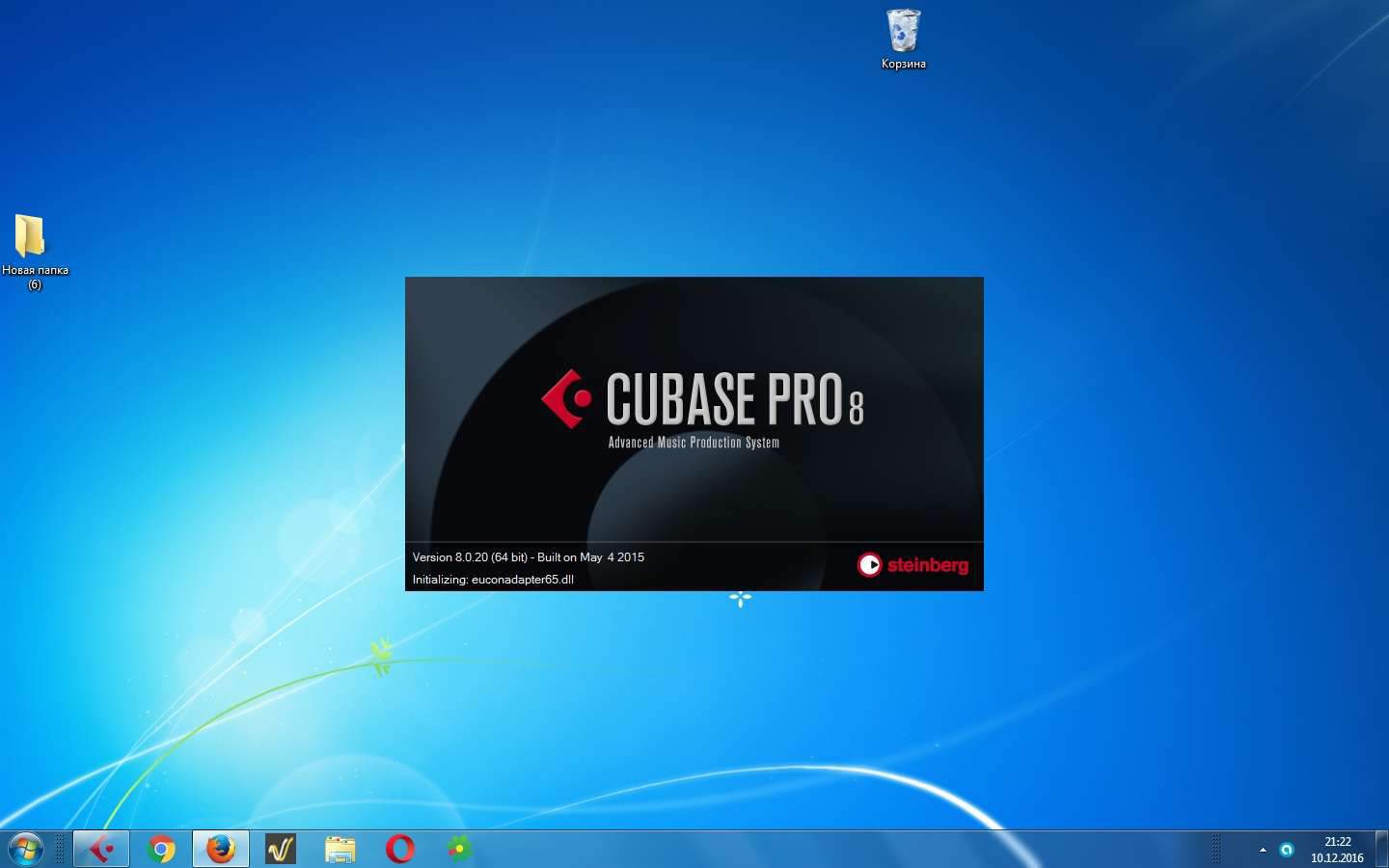Screen dimensions: 1389x868
Task: Click the 'Advanced Music Production System' subtitle
Action: pos(694,443)
